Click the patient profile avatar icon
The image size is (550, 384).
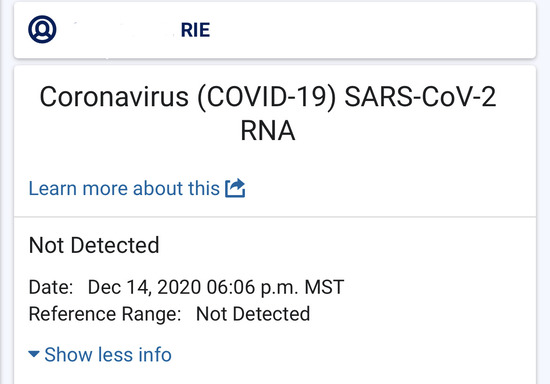(42, 29)
